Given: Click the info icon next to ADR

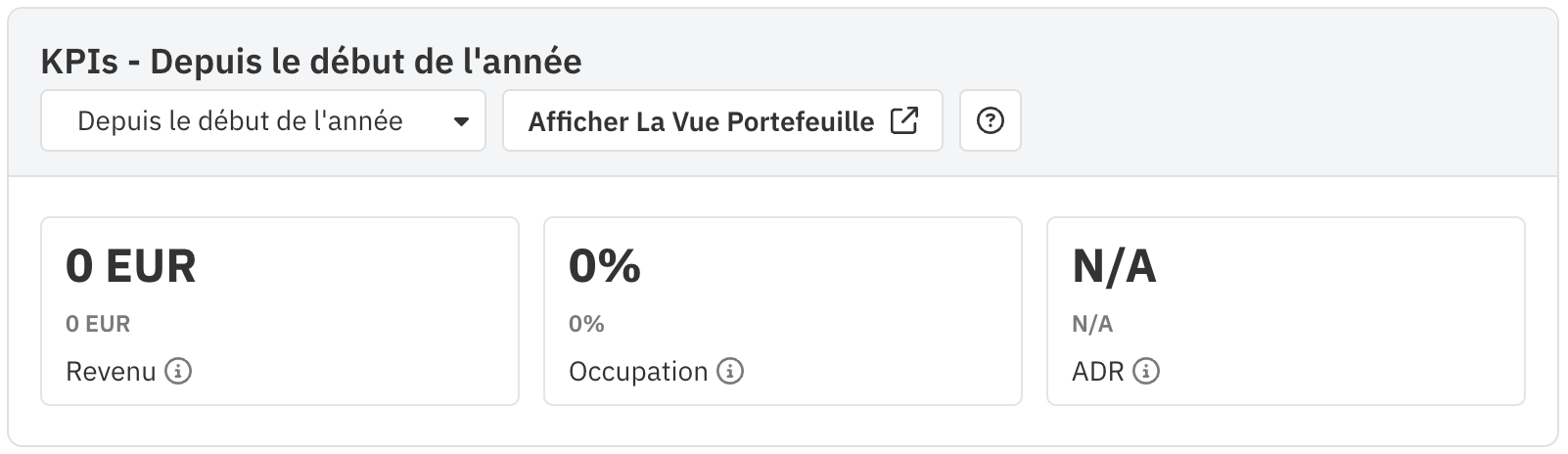Looking at the screenshot, I should click(1146, 372).
